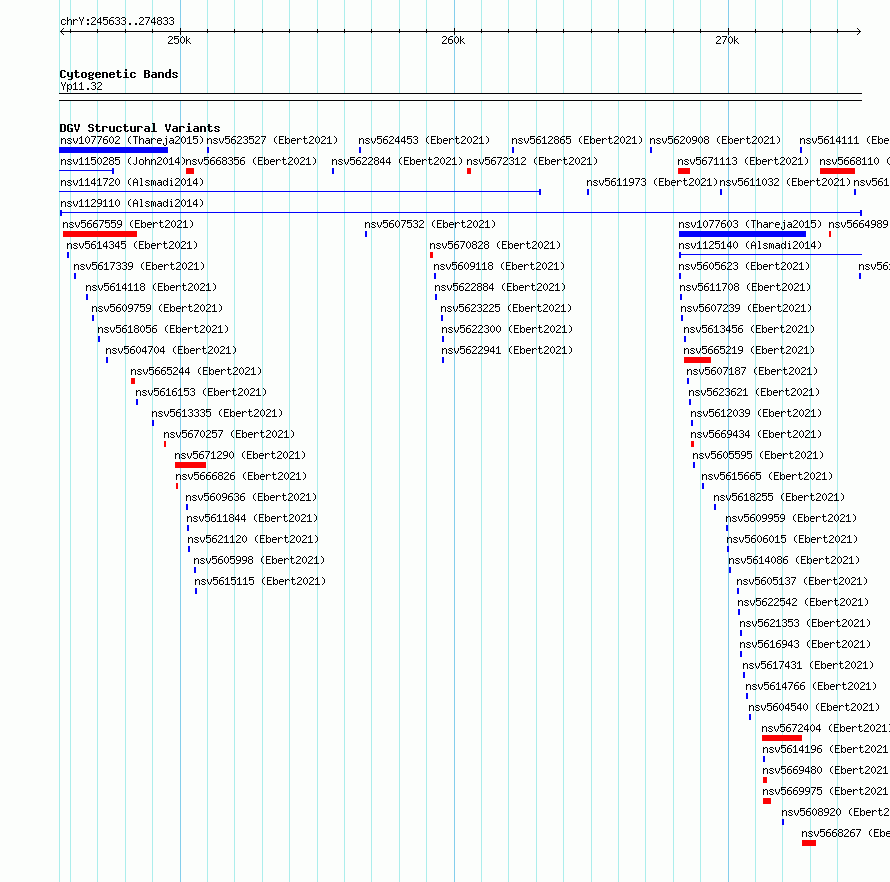Select nsv5622884 (Ebert2021) label

coord(500,287)
